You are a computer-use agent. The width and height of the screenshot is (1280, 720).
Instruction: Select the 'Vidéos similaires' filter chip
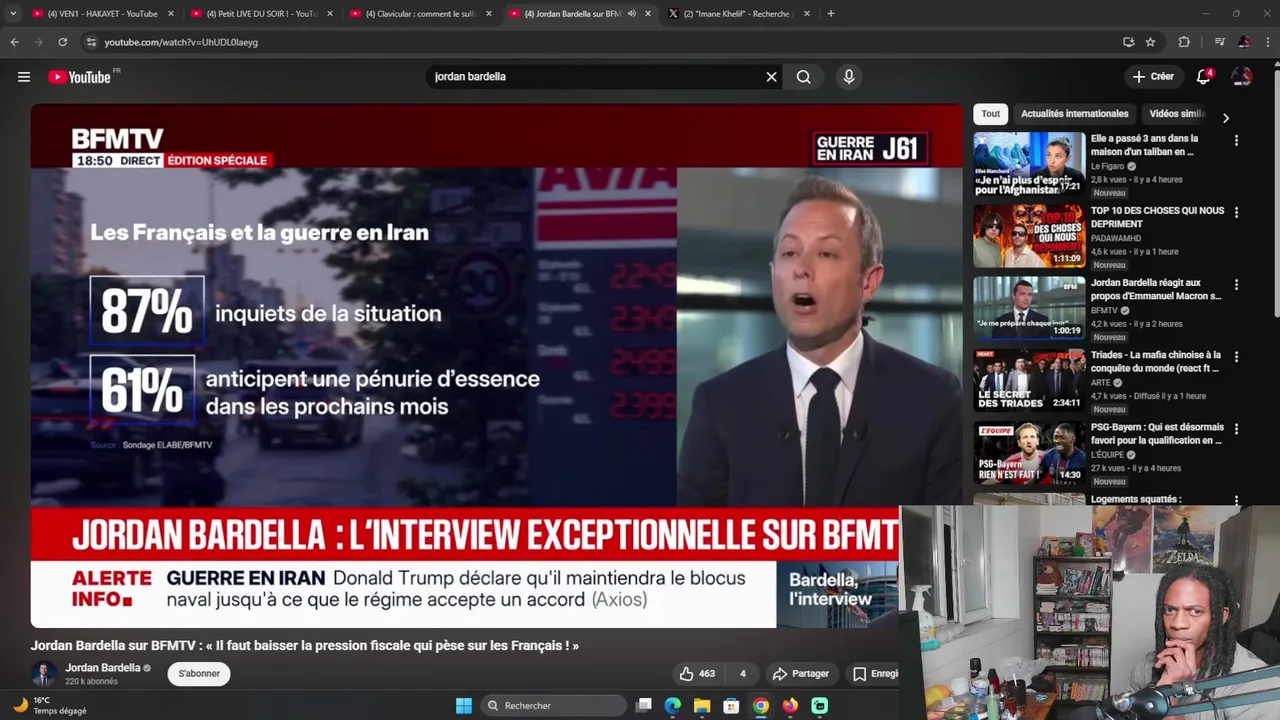tap(1177, 114)
